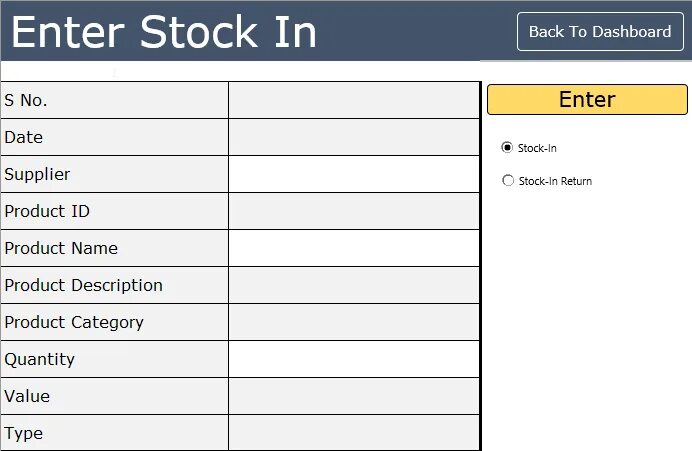The width and height of the screenshot is (692, 451).
Task: Click the Product Description value cell
Action: click(354, 285)
